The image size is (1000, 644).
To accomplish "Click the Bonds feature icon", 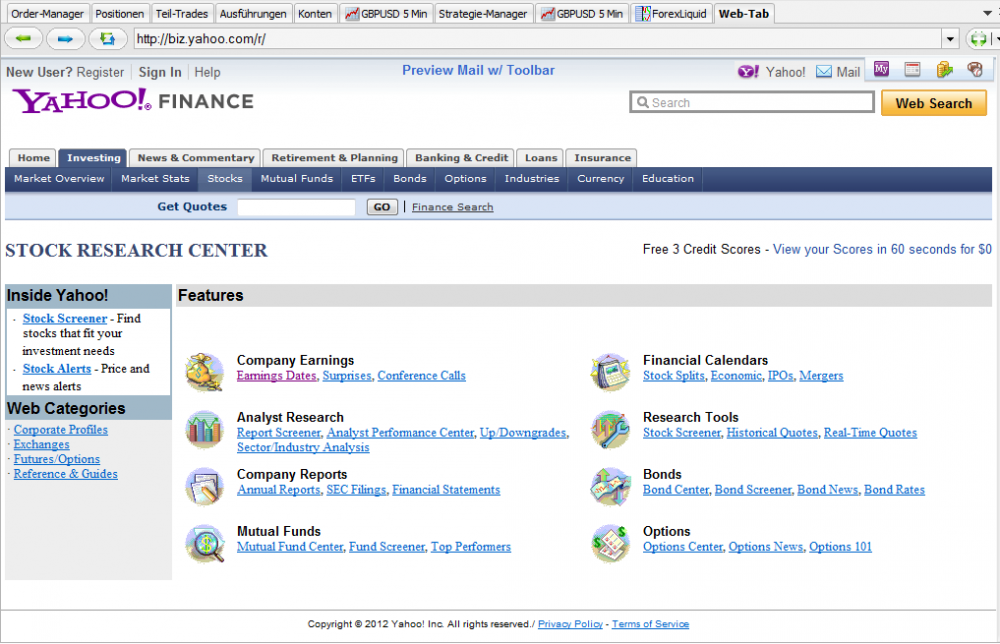I will (610, 486).
